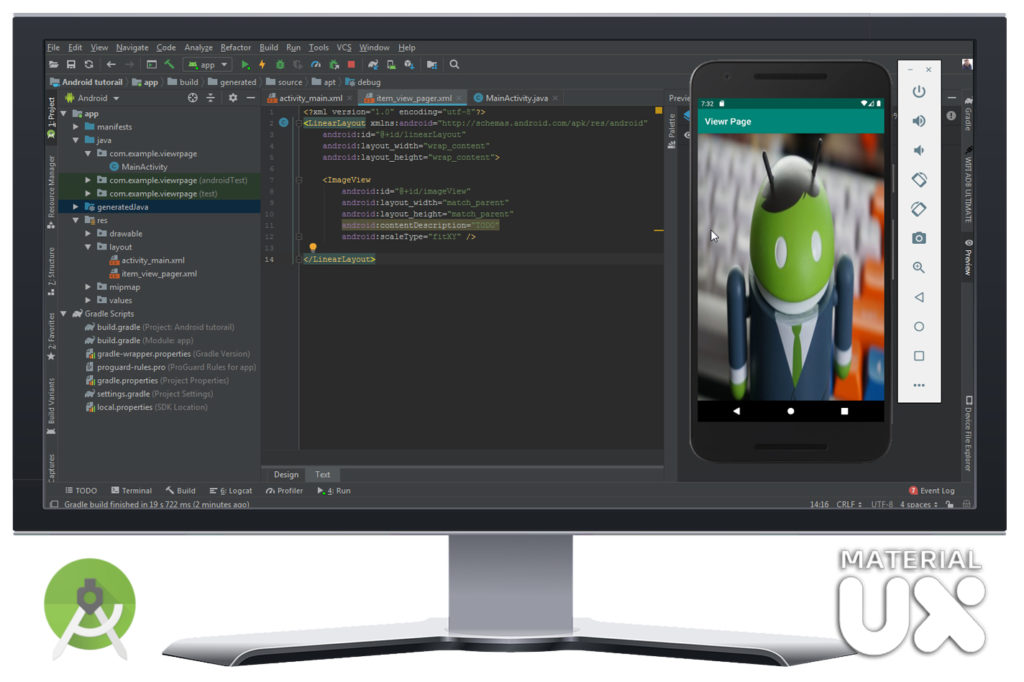Collapse the java folder
The height and width of the screenshot is (682, 1024).
[x=76, y=140]
